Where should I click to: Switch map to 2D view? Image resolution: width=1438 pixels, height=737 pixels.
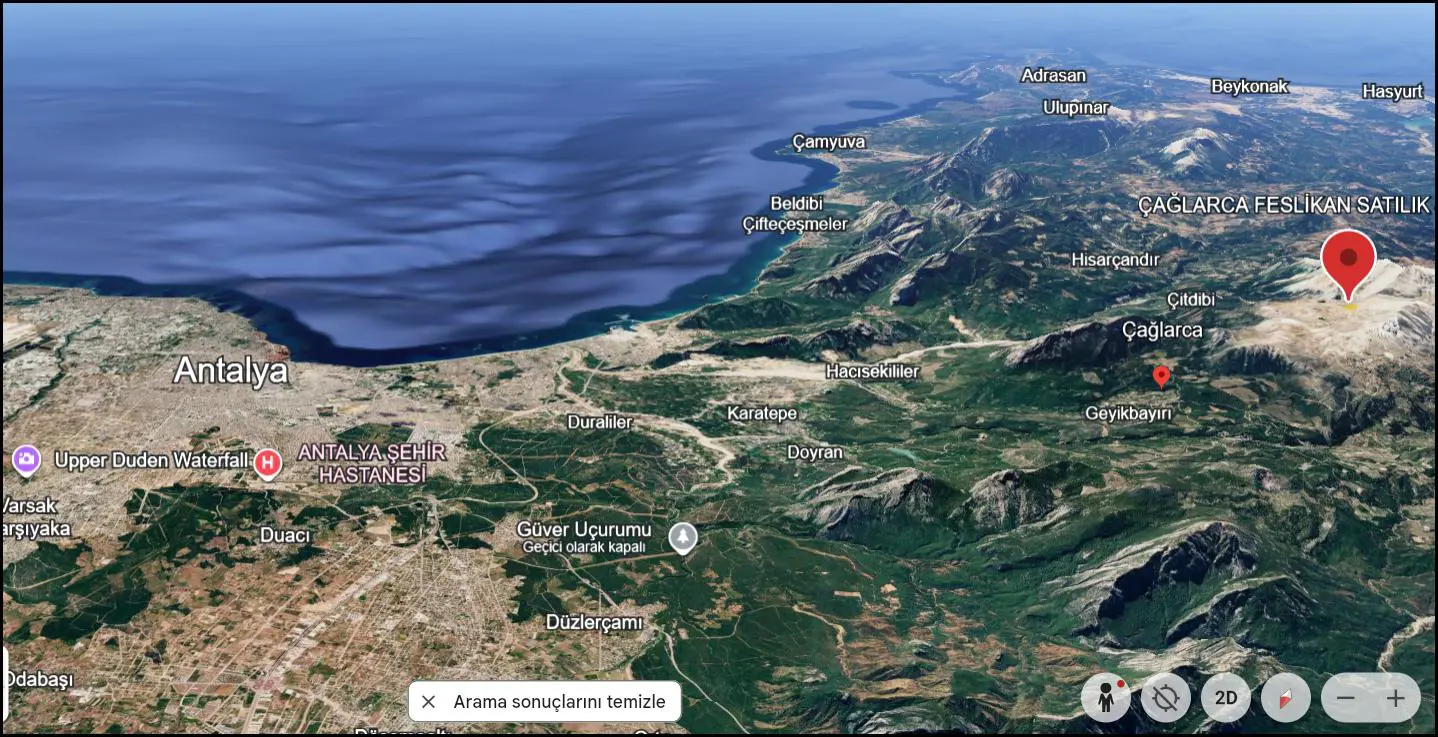click(x=1226, y=698)
